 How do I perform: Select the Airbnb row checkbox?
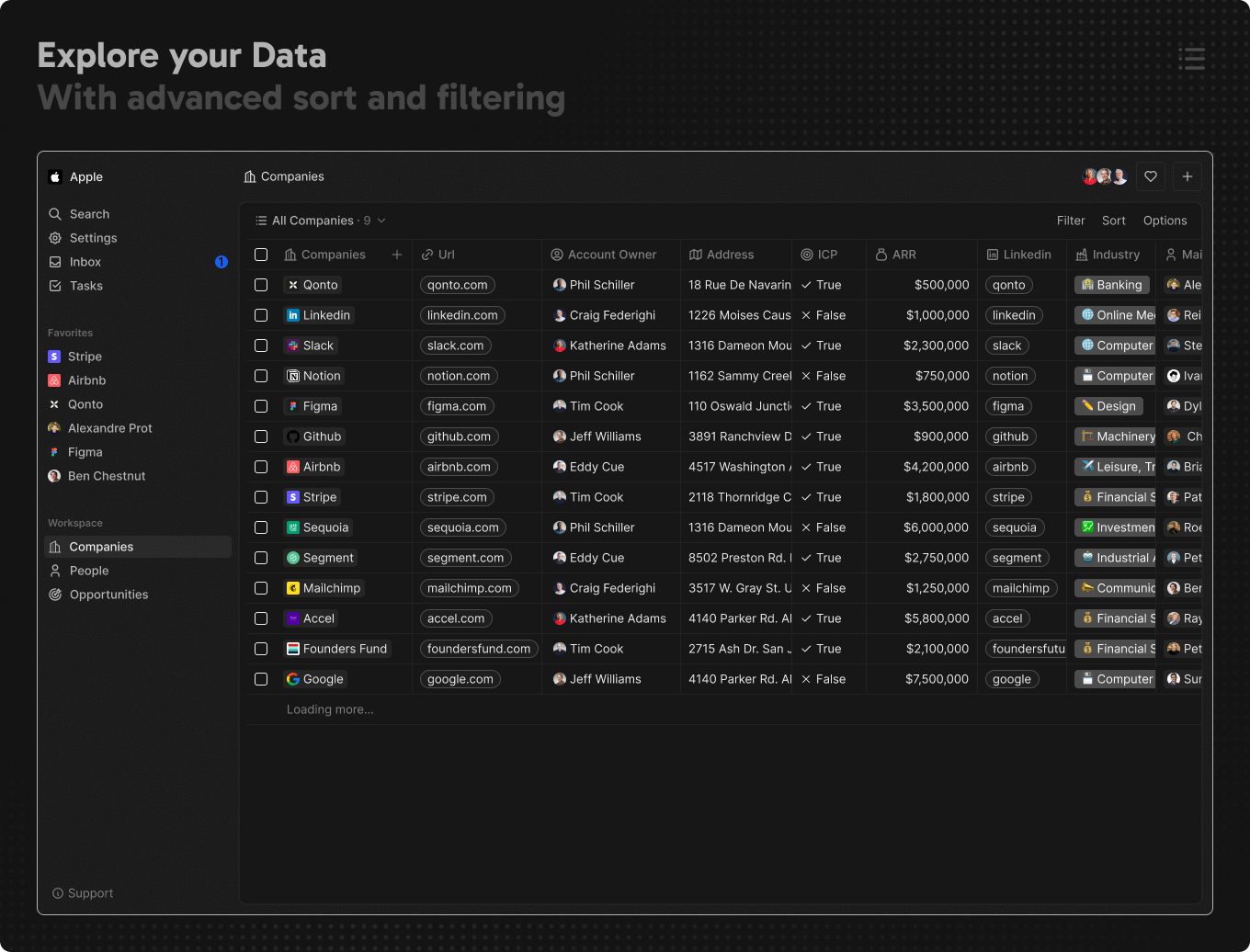[261, 467]
